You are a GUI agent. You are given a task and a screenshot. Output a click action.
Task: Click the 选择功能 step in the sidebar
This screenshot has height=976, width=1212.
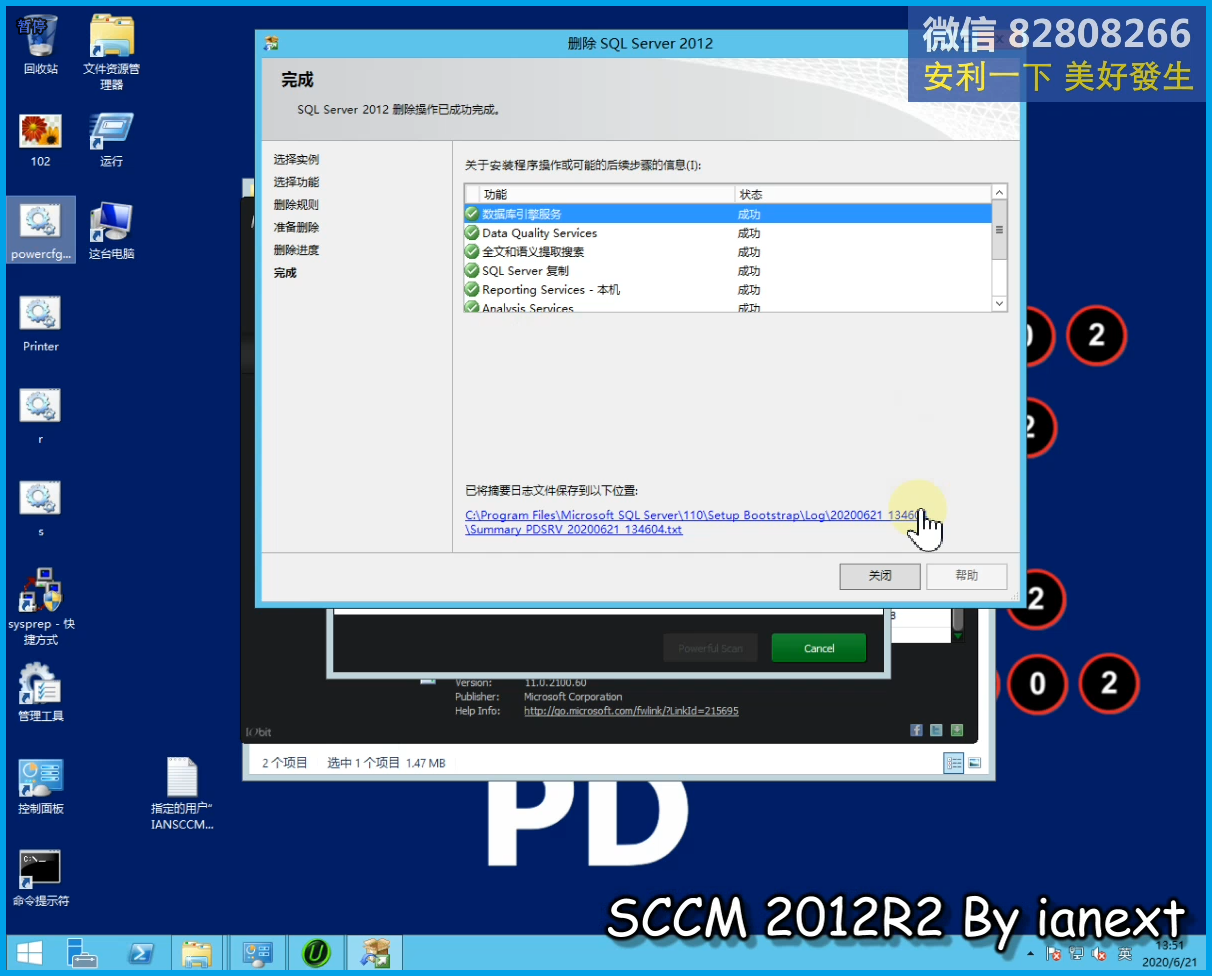pos(296,182)
